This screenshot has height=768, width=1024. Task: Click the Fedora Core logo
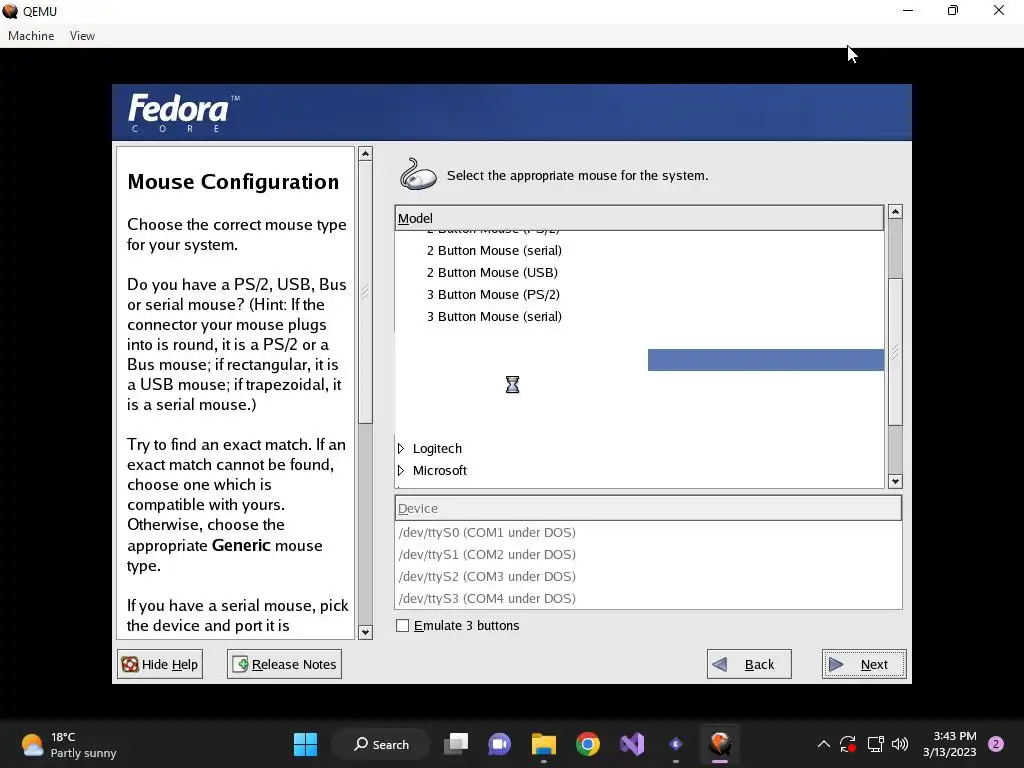183,112
